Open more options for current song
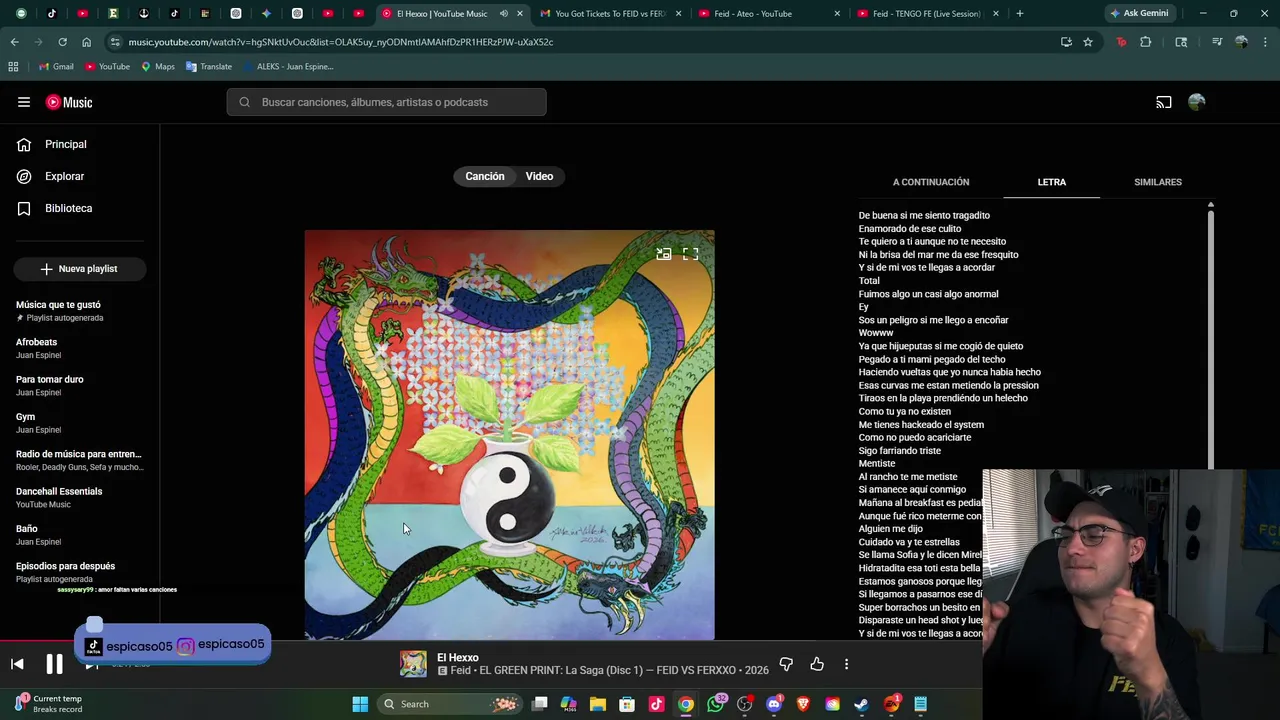 (846, 664)
